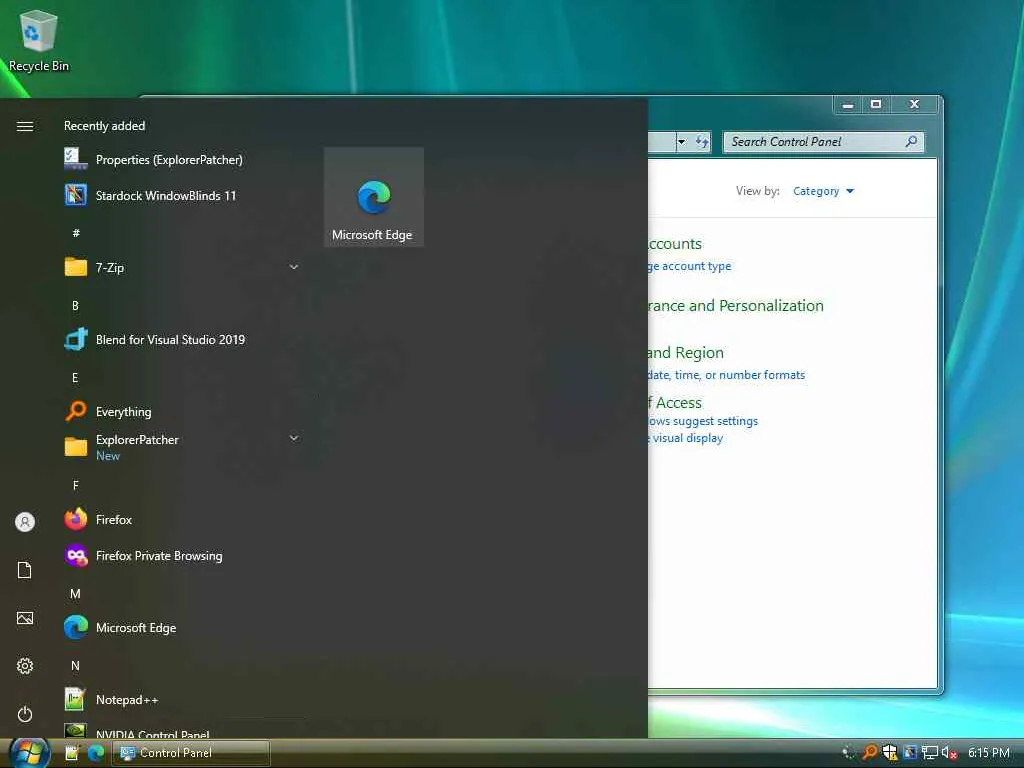
Task: Open Appearance and Personalization heading
Action: pos(735,306)
